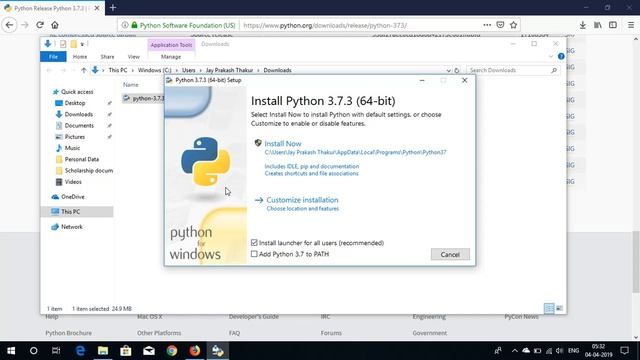This screenshot has height=360, width=640.
Task: Toggle Install launcher for all users checkbox
Action: click(254, 243)
